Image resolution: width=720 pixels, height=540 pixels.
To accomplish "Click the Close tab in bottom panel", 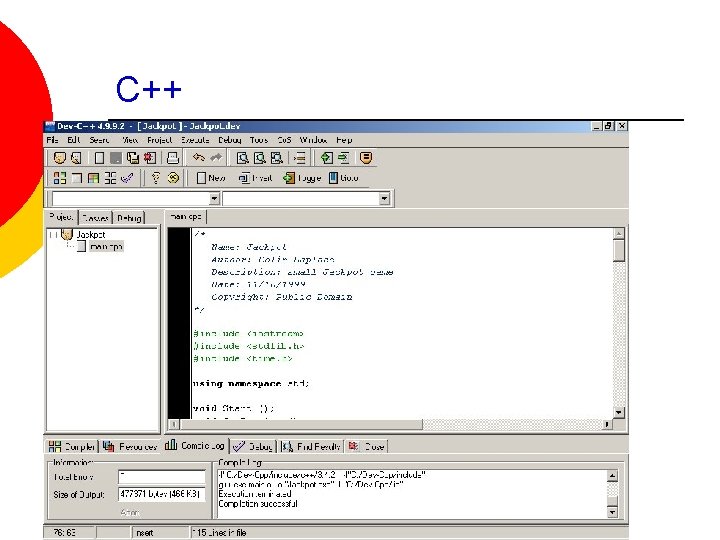I will point(366,446).
